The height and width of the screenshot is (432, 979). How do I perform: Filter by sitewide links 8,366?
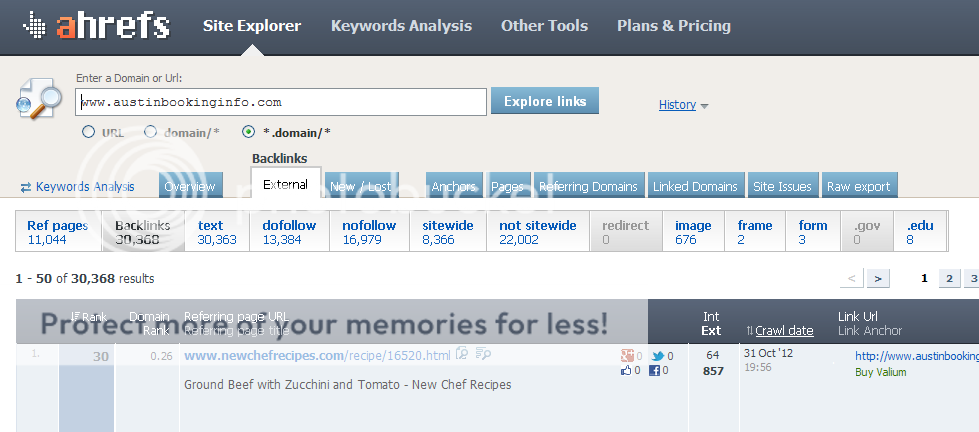(448, 232)
